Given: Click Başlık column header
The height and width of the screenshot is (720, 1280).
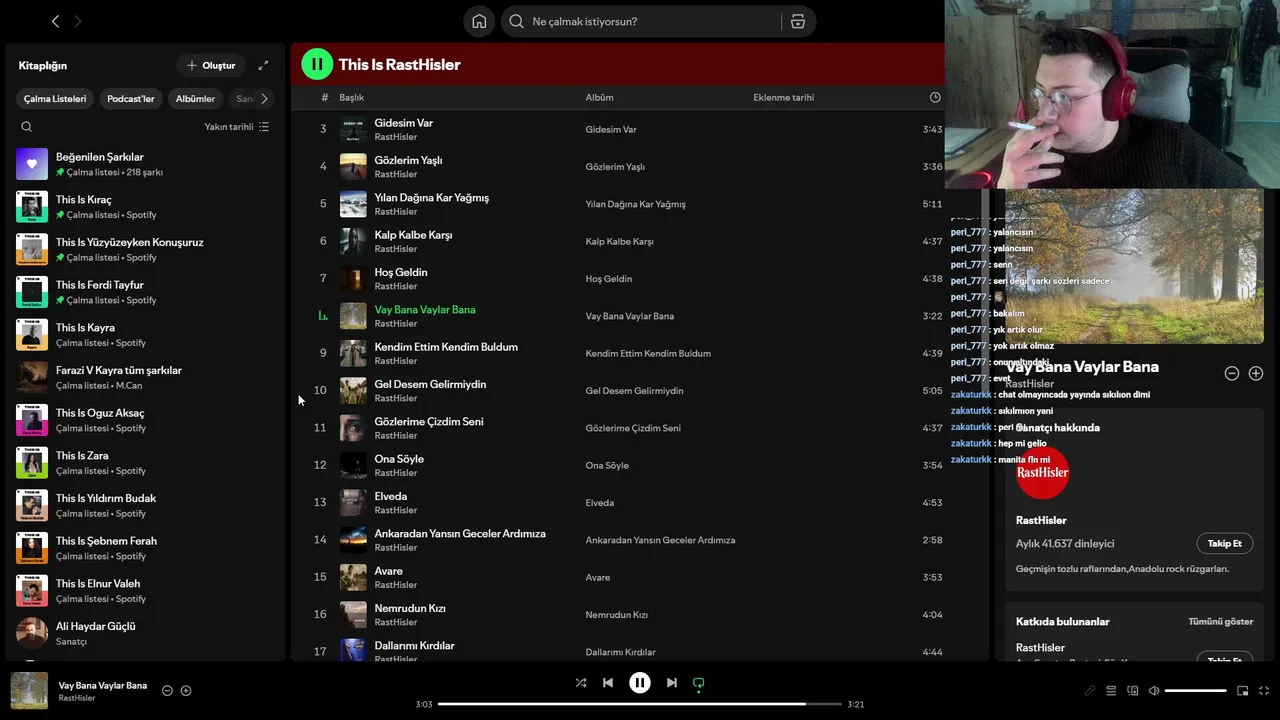Looking at the screenshot, I should click(351, 97).
